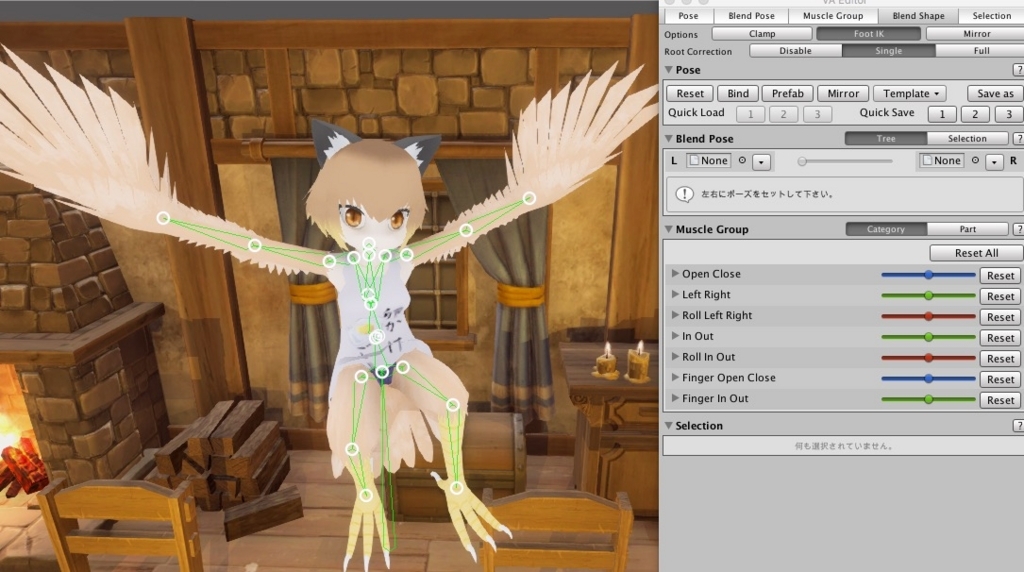Toggle the Mirror option in Options row
Image resolution: width=1024 pixels, height=572 pixels.
[x=976, y=33]
